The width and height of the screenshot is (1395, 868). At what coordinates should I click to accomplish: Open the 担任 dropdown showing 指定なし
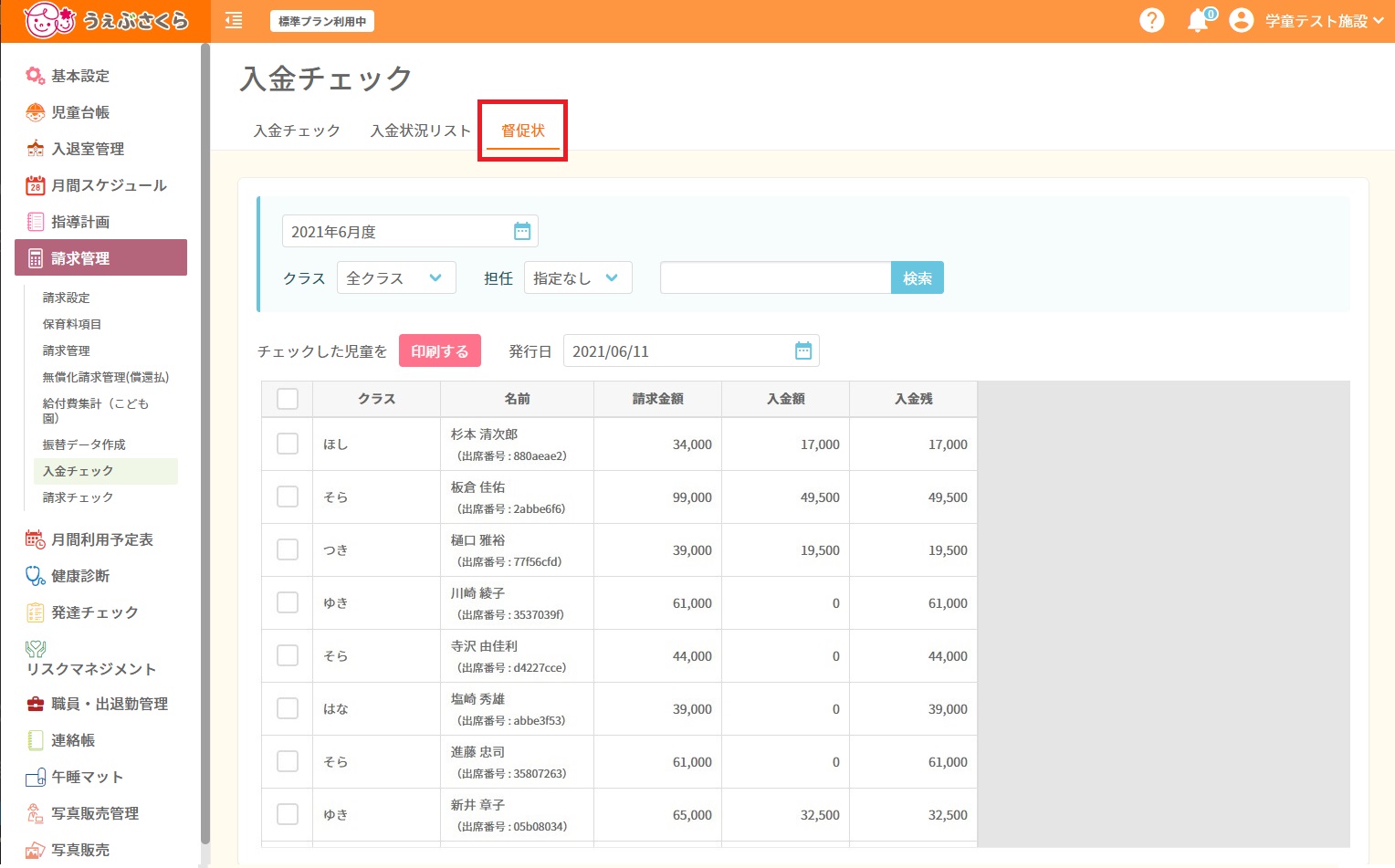pyautogui.click(x=578, y=277)
